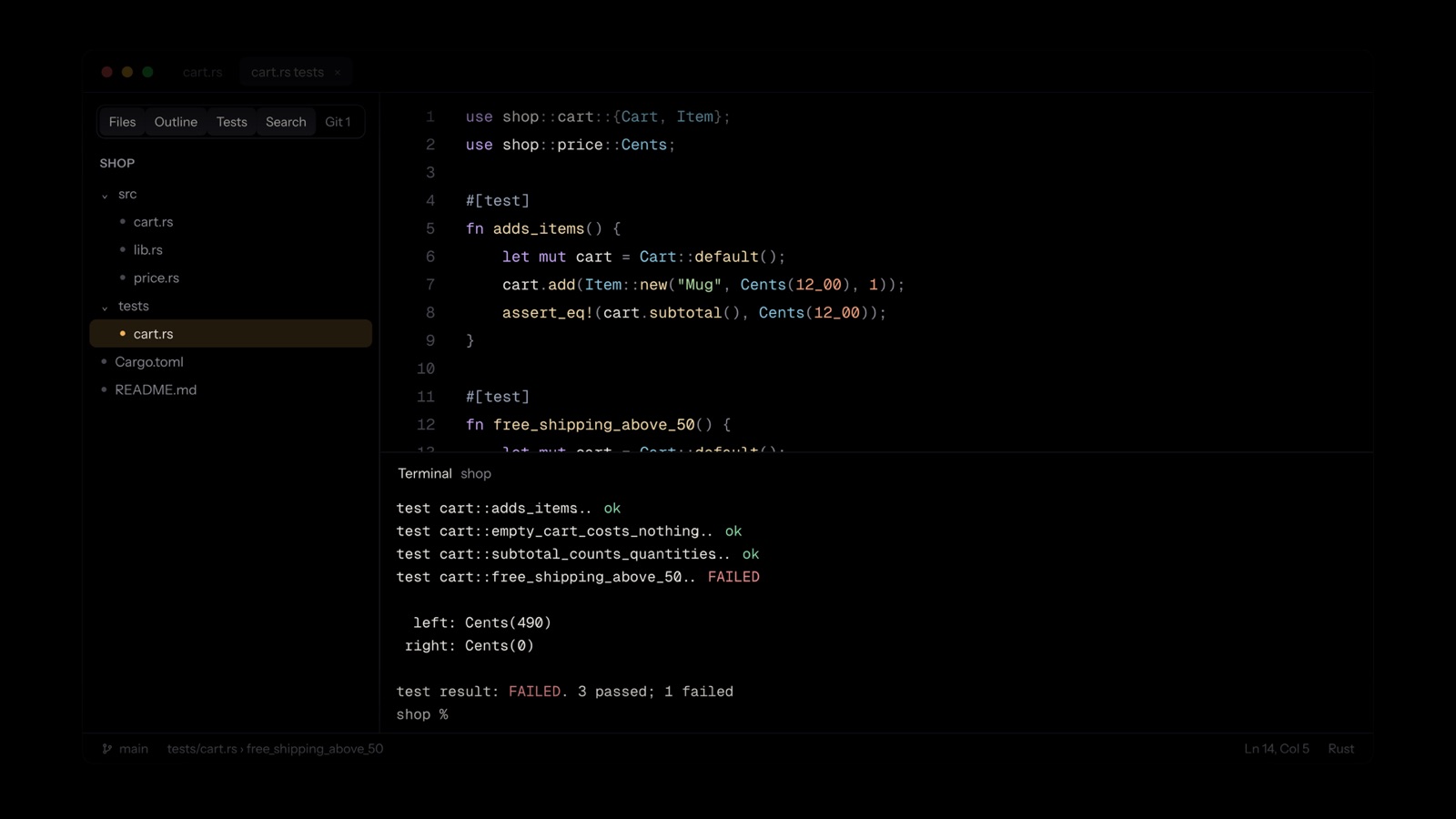The height and width of the screenshot is (819, 1456).
Task: Change the Rust language mode
Action: (x=1341, y=749)
